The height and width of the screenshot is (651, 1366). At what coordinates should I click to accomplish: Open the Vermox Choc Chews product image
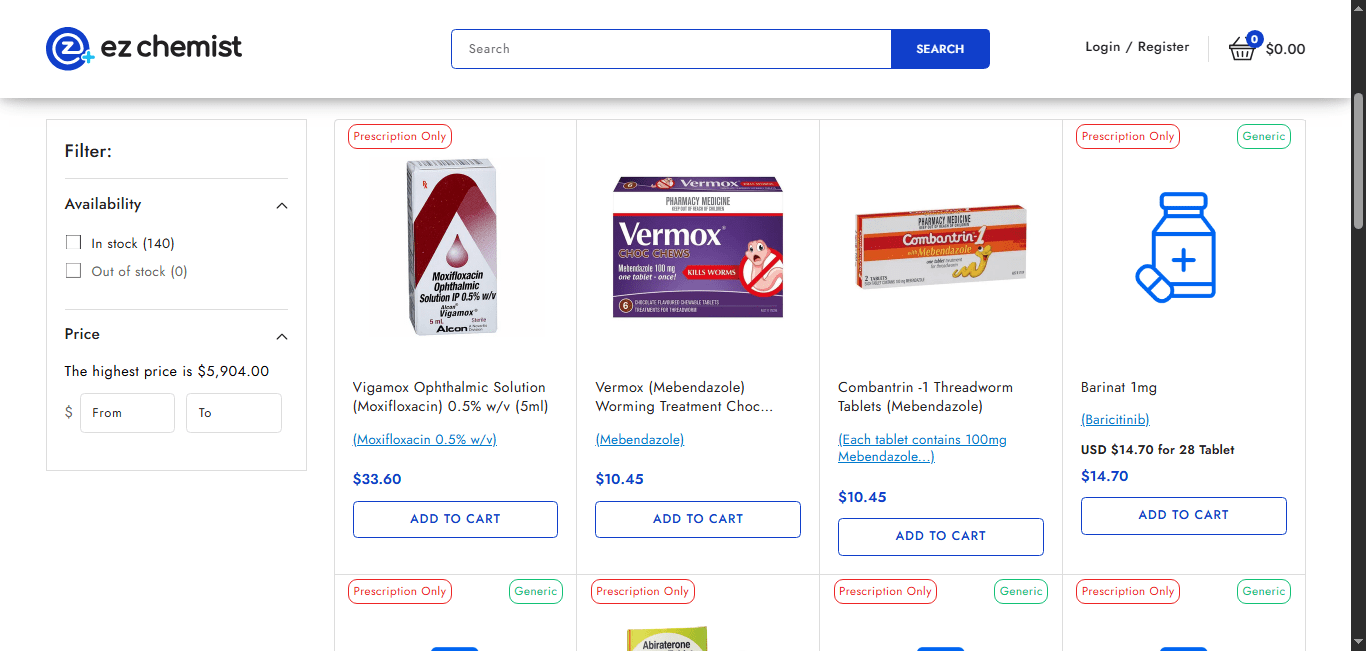pyautogui.click(x=698, y=247)
